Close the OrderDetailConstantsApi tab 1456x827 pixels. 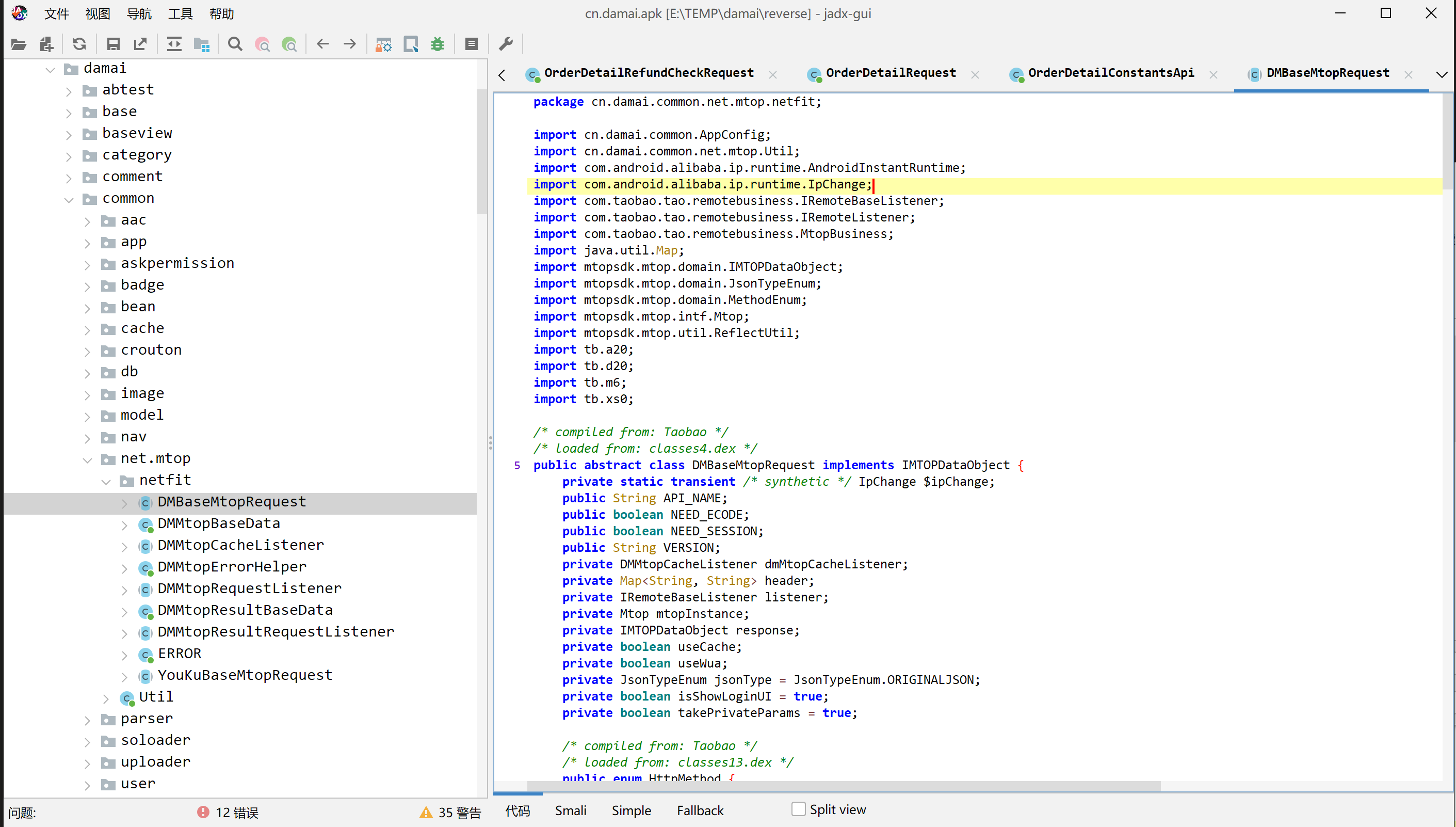point(1213,74)
